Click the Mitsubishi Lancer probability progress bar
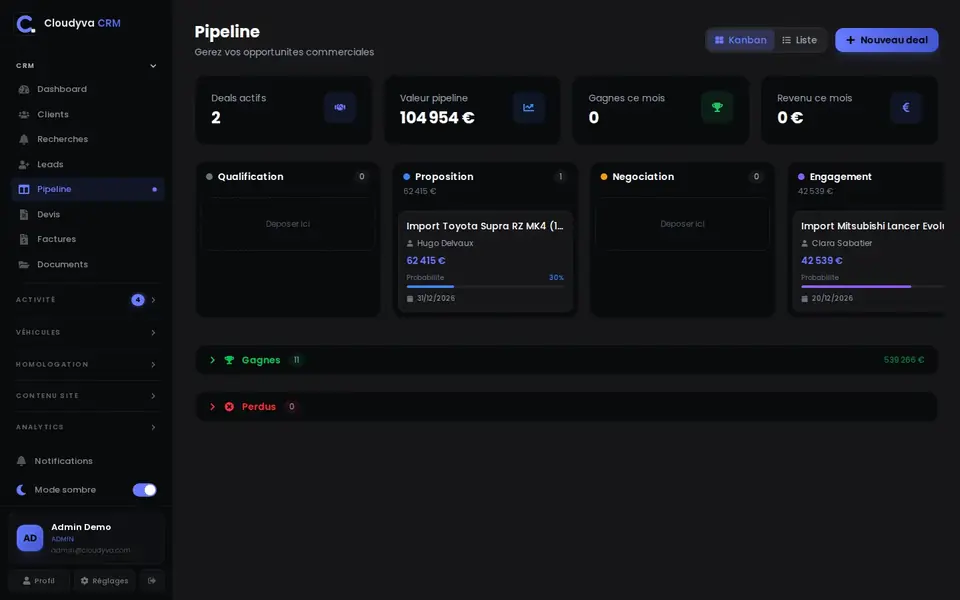 point(872,287)
